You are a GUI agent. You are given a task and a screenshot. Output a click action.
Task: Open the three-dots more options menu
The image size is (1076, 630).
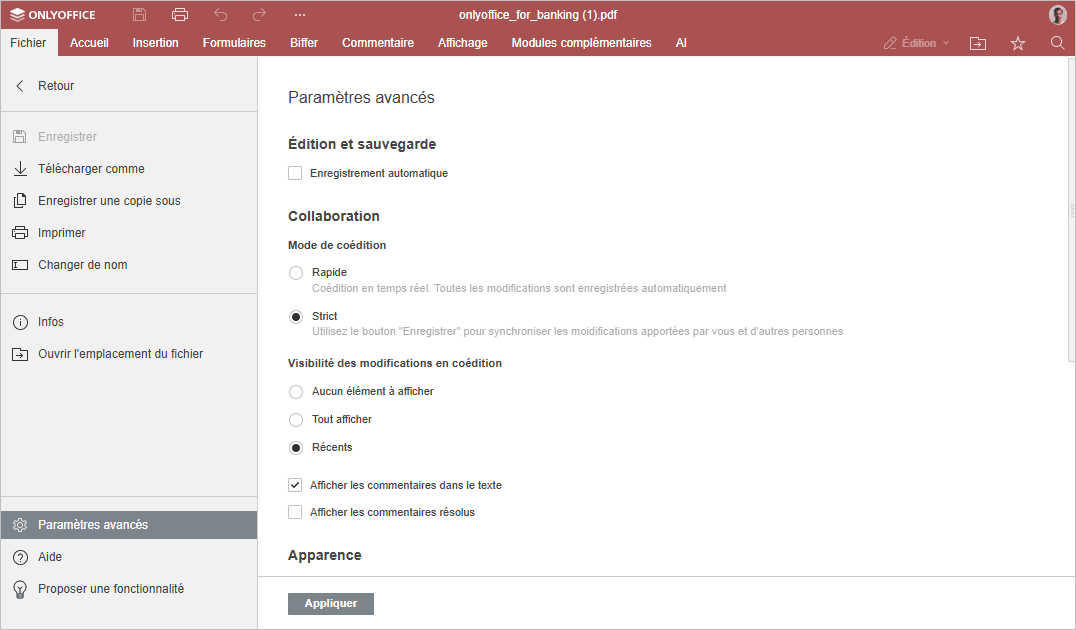pyautogui.click(x=300, y=15)
